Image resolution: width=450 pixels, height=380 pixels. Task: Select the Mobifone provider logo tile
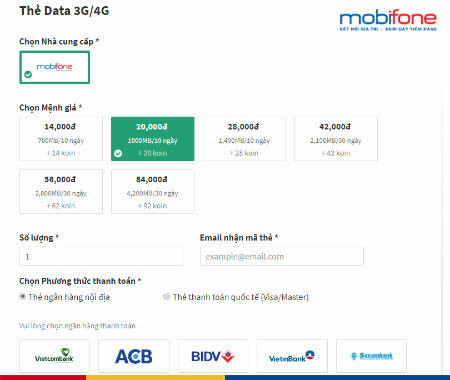pyautogui.click(x=55, y=67)
